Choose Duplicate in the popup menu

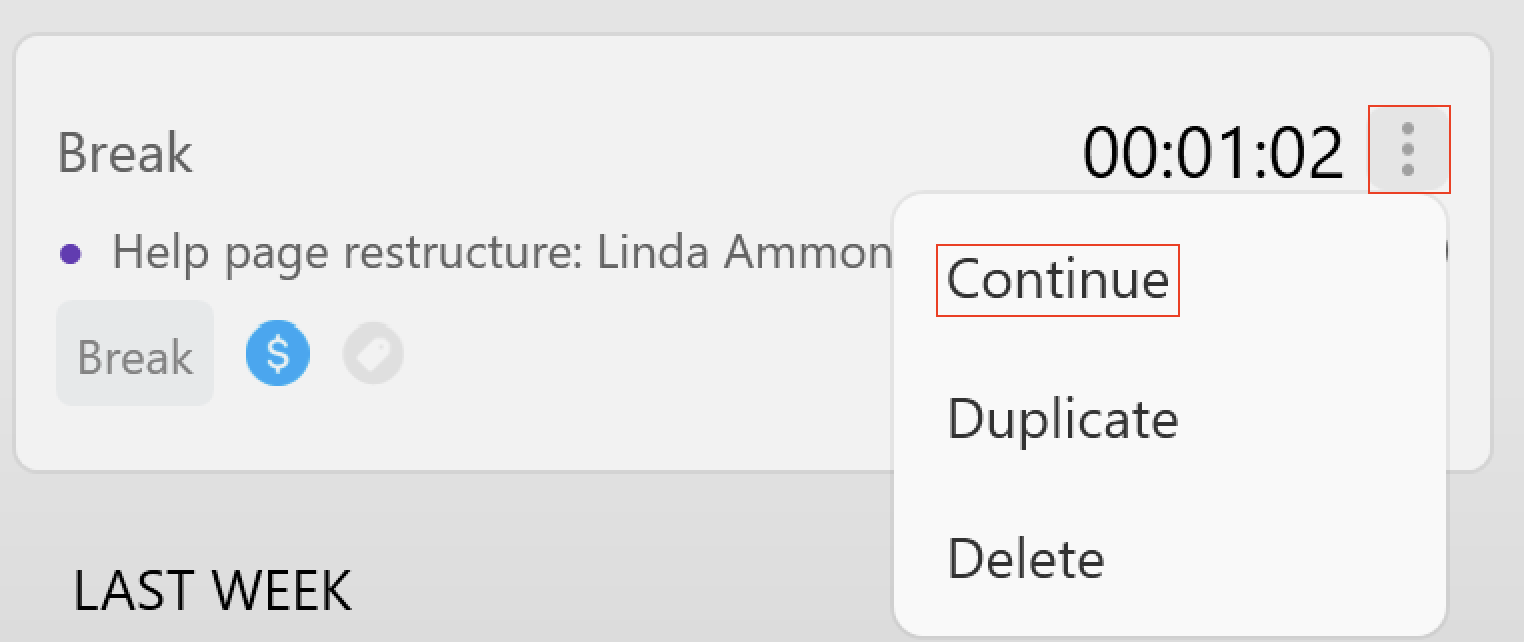coord(1063,419)
